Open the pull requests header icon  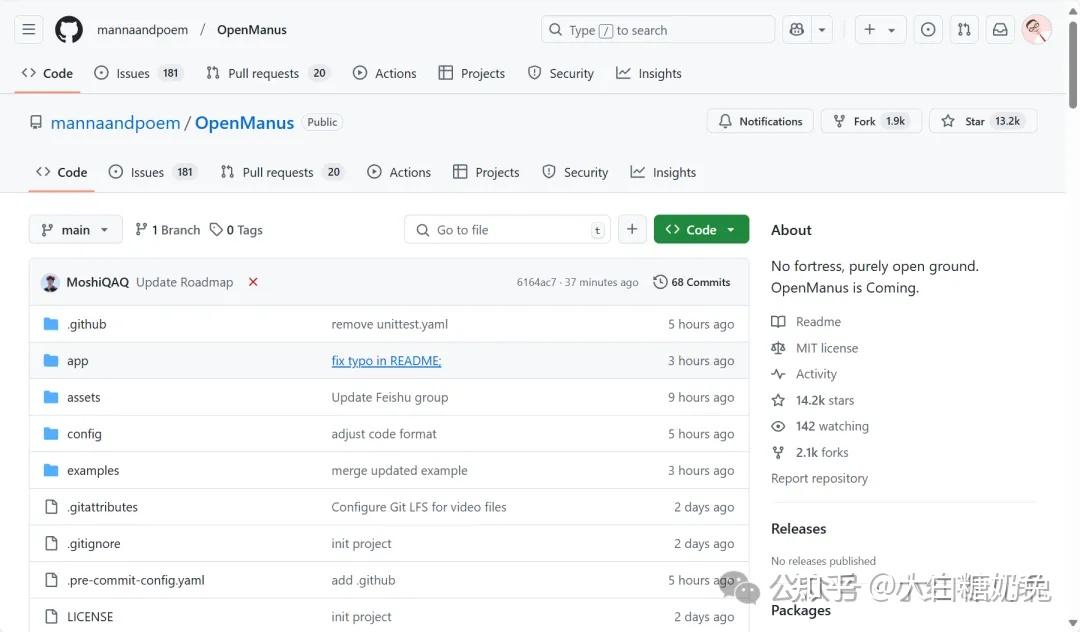point(964,30)
